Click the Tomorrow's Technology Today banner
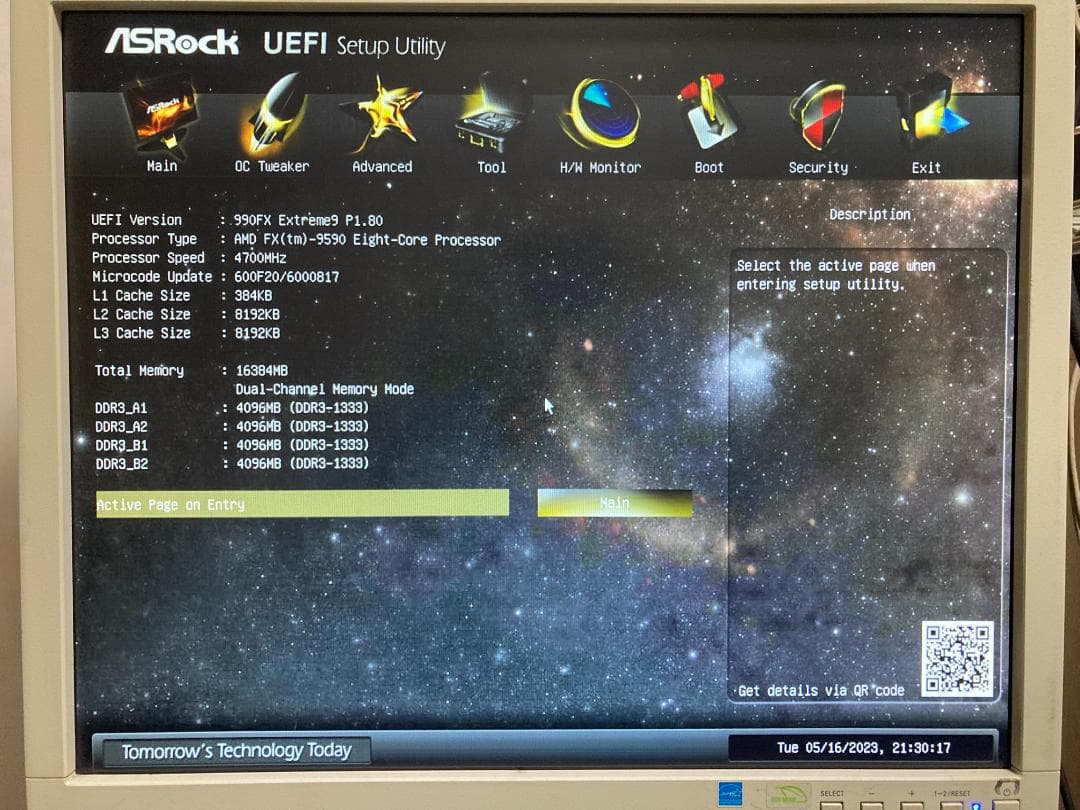 [233, 749]
